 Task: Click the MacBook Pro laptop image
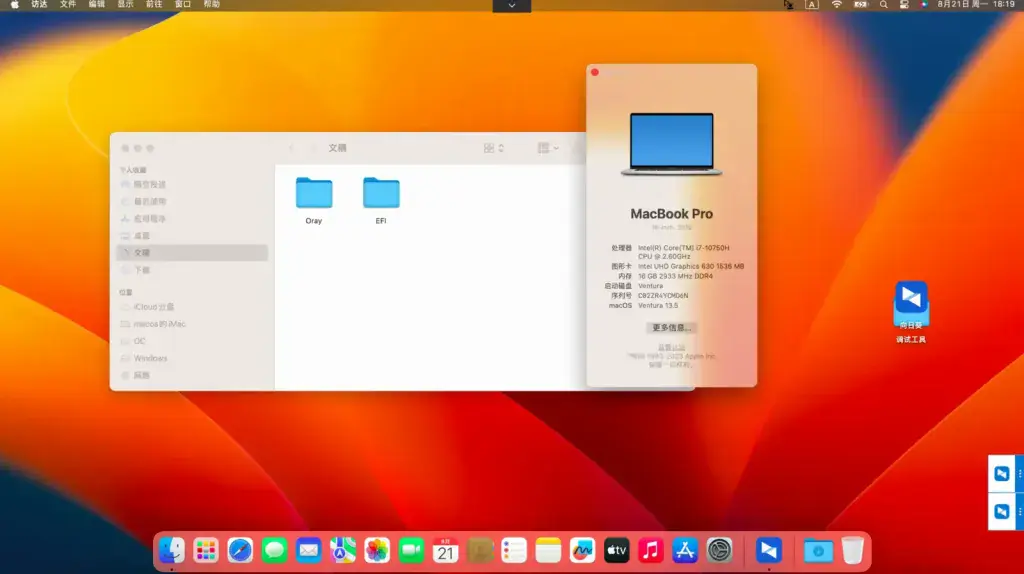[671, 144]
